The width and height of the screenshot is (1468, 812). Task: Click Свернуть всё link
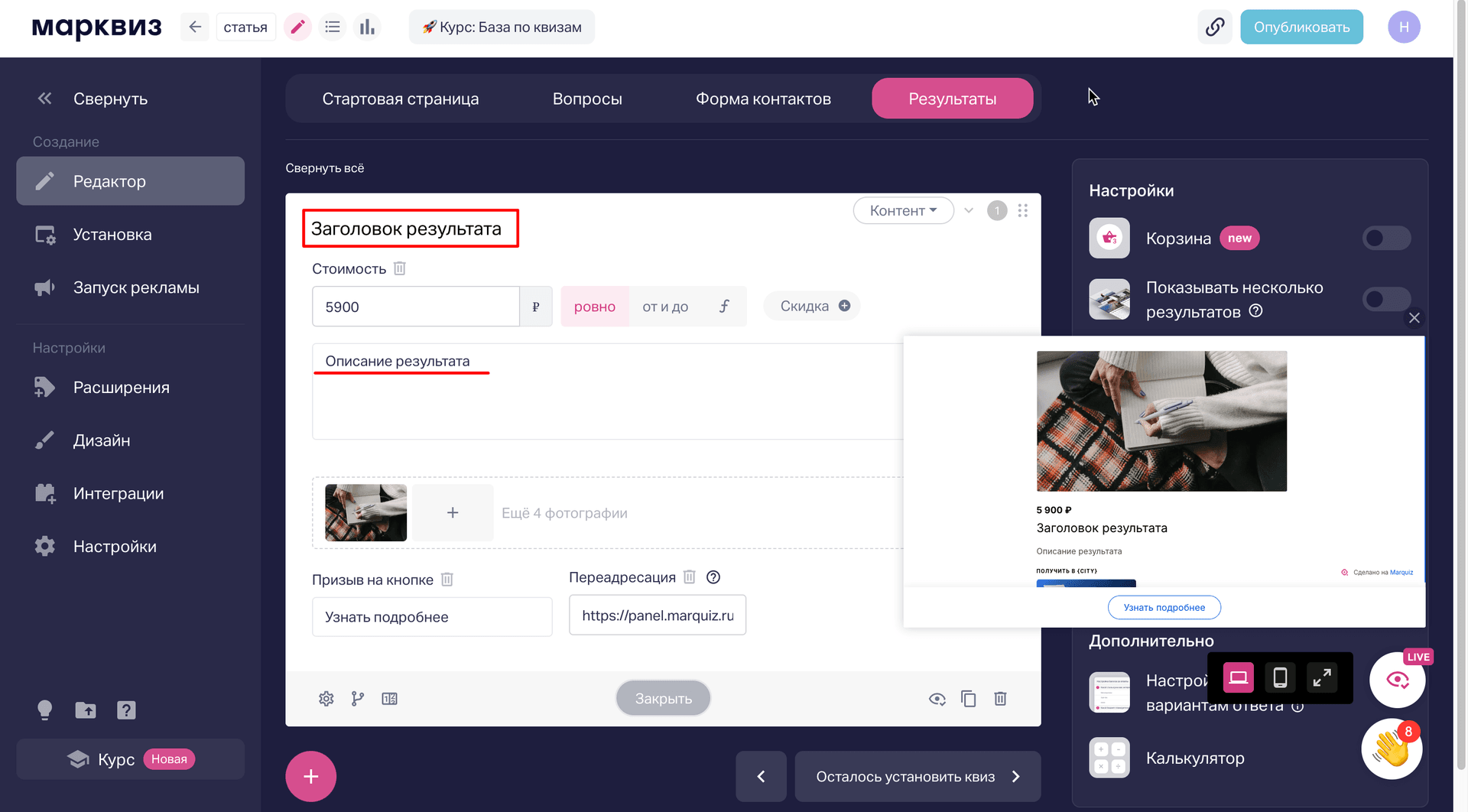[x=325, y=168]
